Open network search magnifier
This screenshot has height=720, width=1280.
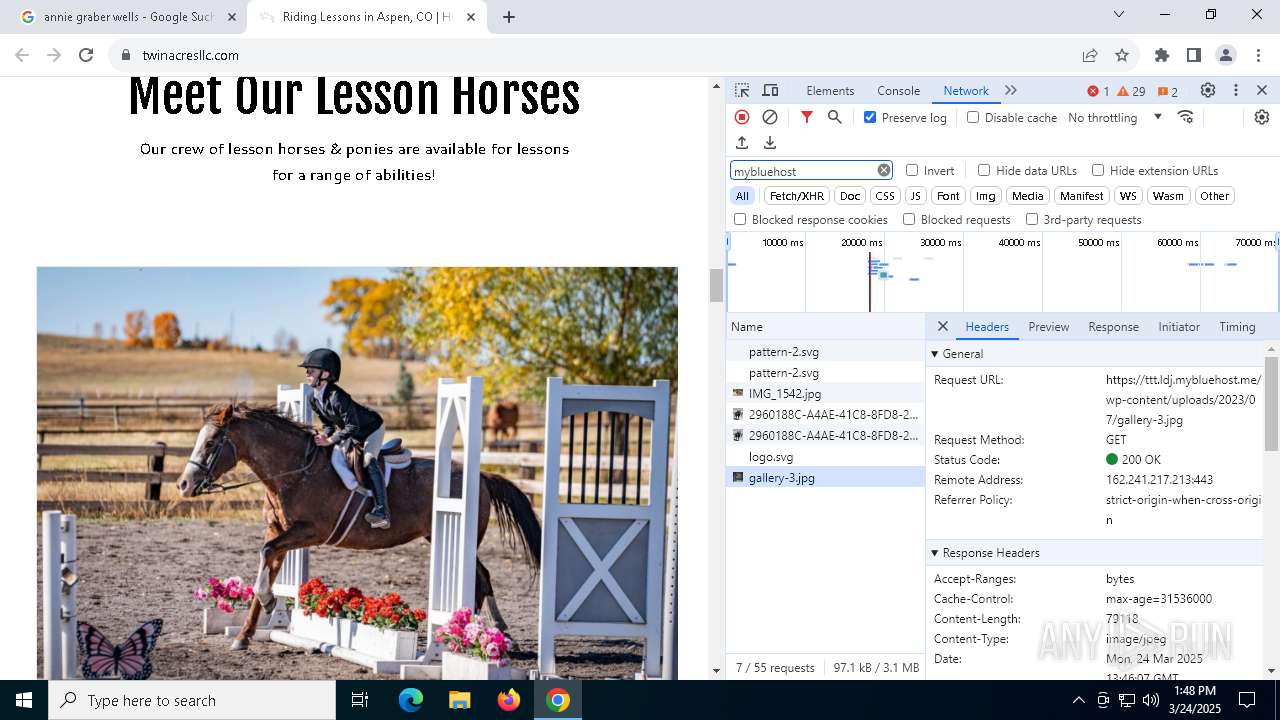click(835, 117)
